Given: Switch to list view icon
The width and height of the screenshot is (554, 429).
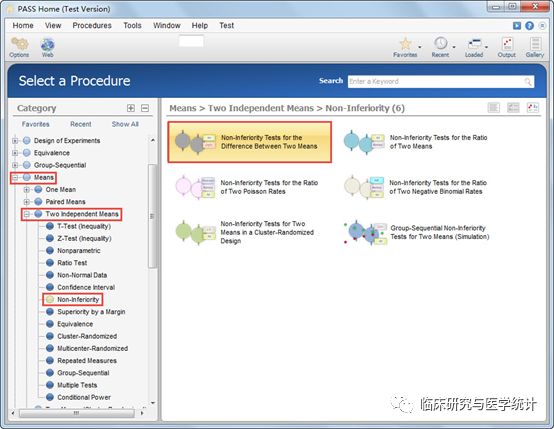Looking at the screenshot, I should pyautogui.click(x=494, y=107).
